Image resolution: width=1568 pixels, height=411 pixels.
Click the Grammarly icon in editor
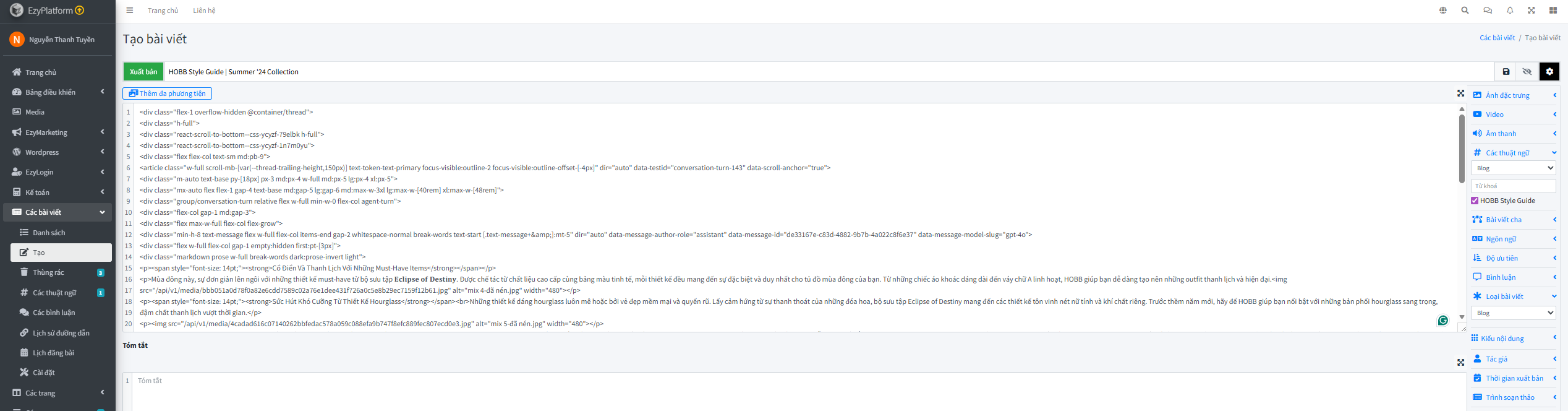click(x=1442, y=320)
